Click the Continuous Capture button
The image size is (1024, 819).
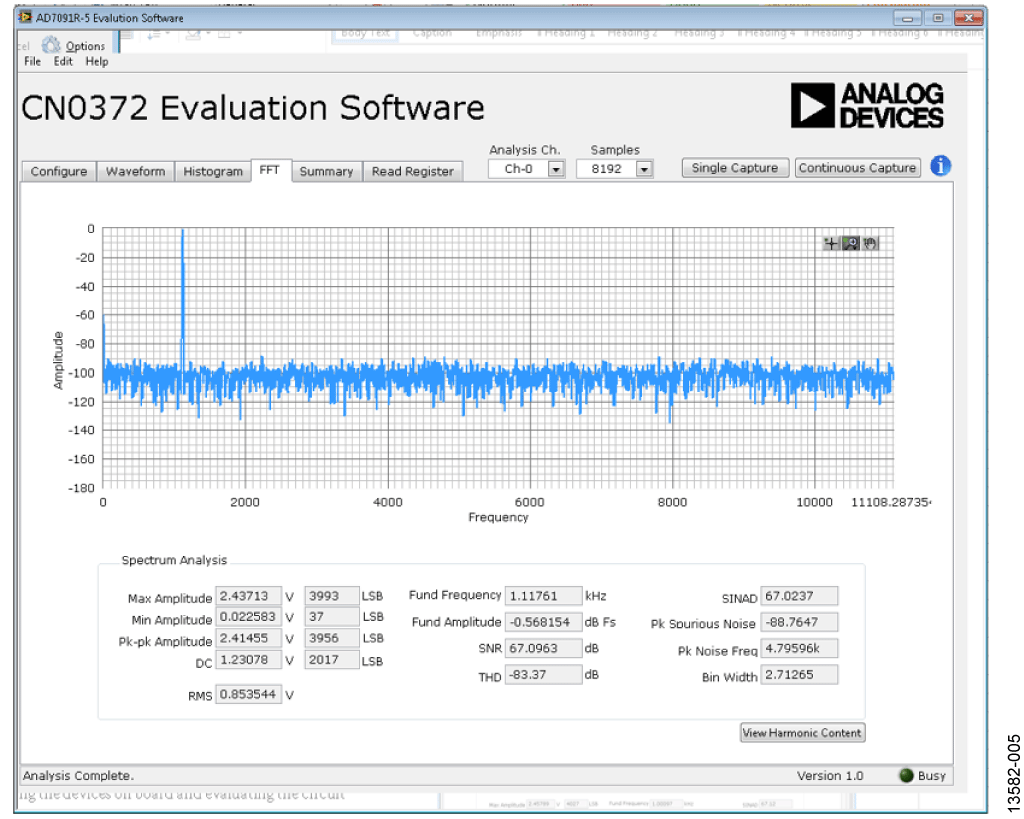(857, 168)
